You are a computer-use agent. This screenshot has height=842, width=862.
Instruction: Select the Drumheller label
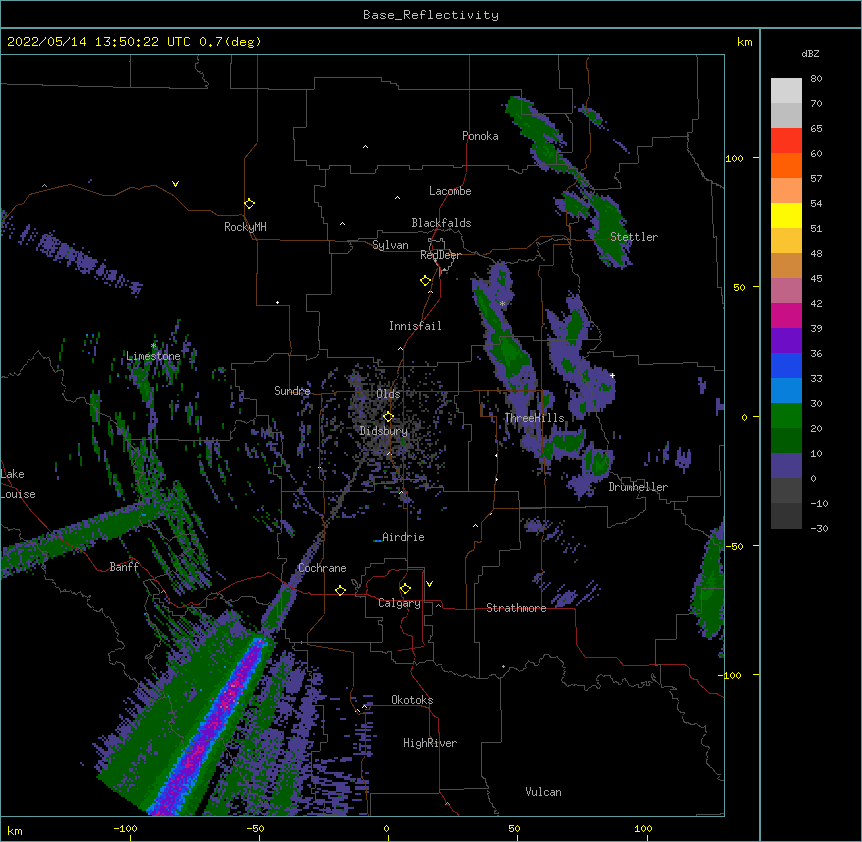(638, 487)
